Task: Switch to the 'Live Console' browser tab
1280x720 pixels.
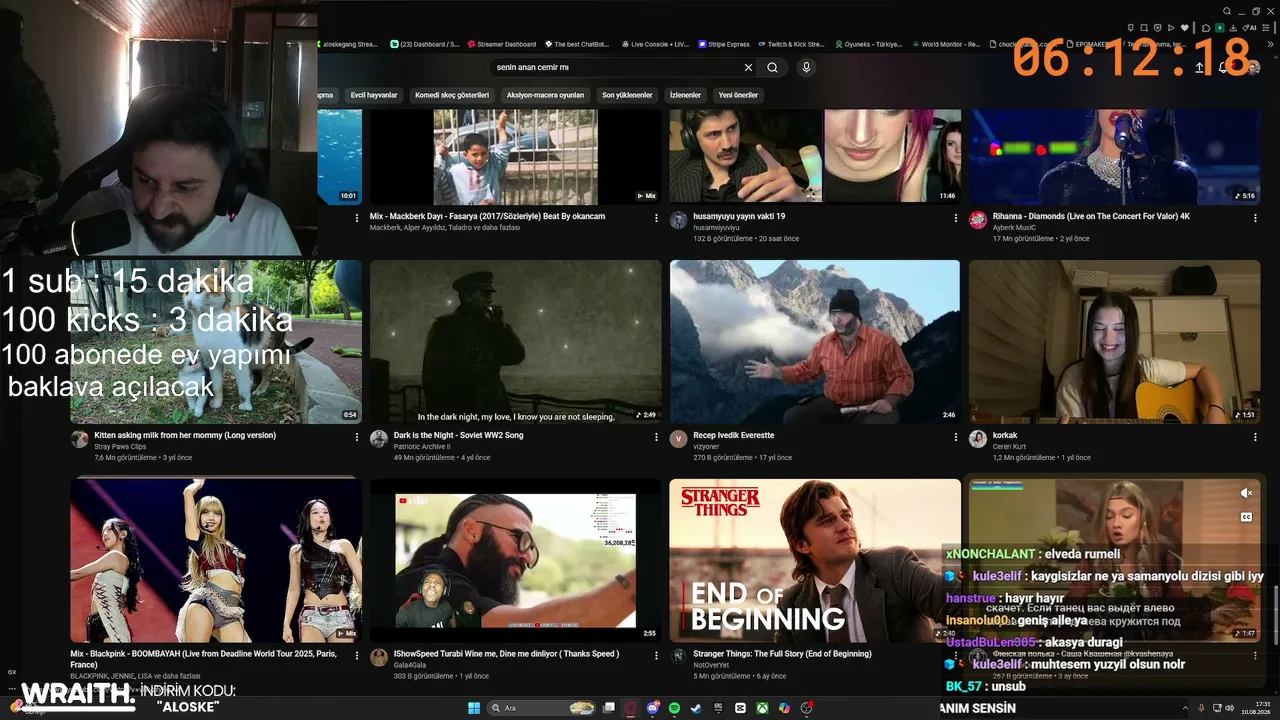Action: [x=655, y=44]
